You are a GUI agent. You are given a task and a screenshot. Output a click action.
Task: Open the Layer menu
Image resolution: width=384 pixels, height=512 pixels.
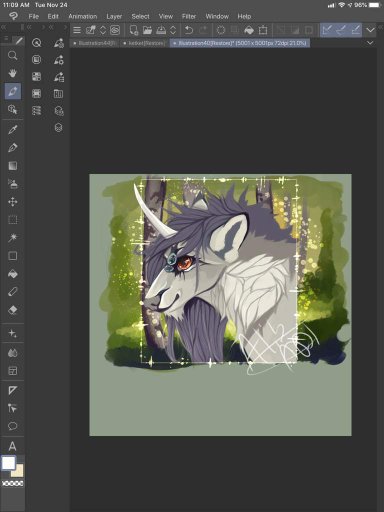(114, 16)
